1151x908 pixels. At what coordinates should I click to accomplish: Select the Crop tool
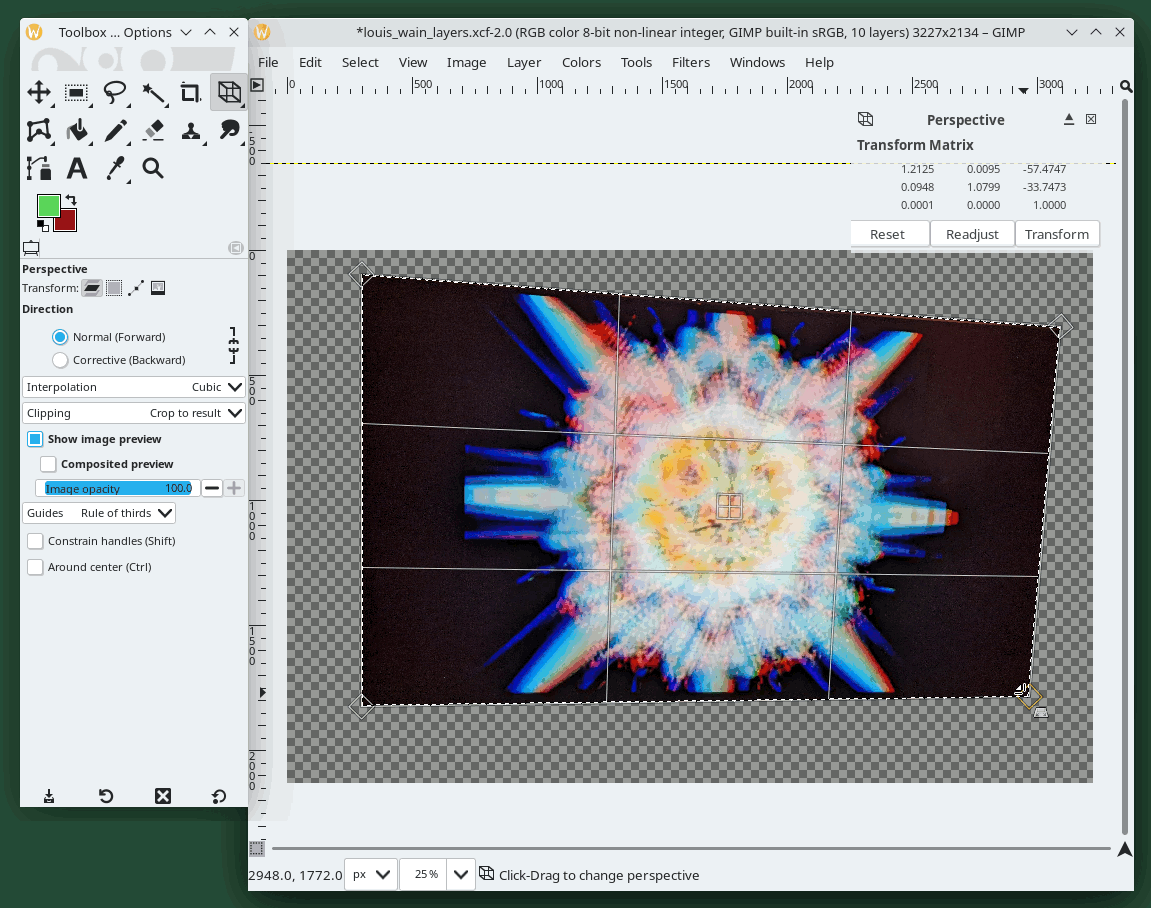pos(190,92)
